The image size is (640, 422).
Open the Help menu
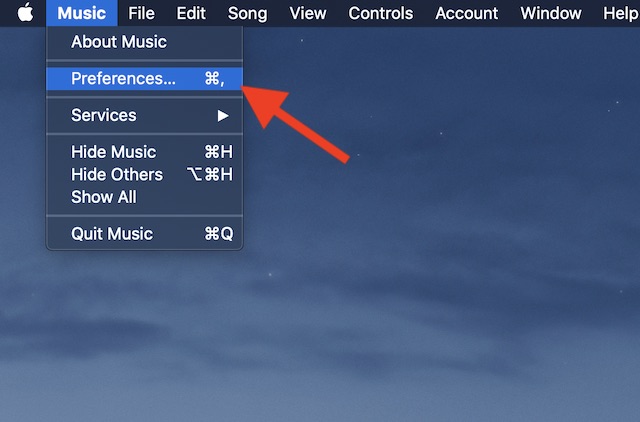[620, 13]
